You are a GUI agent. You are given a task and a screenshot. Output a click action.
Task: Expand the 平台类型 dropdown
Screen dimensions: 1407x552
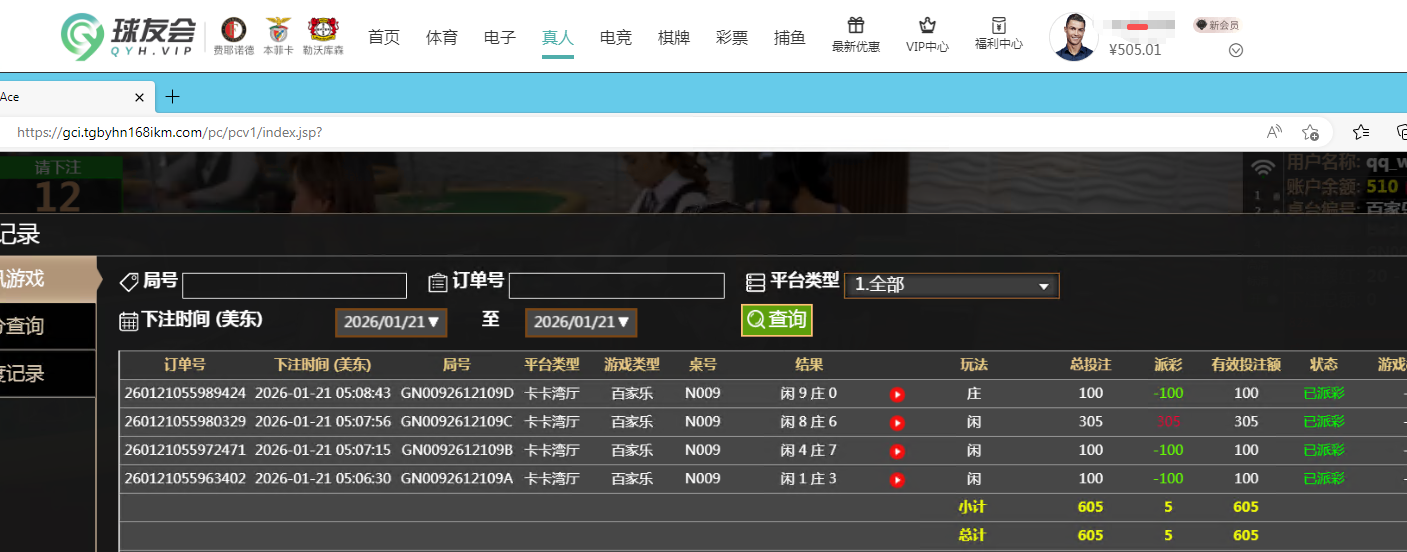pyautogui.click(x=951, y=285)
